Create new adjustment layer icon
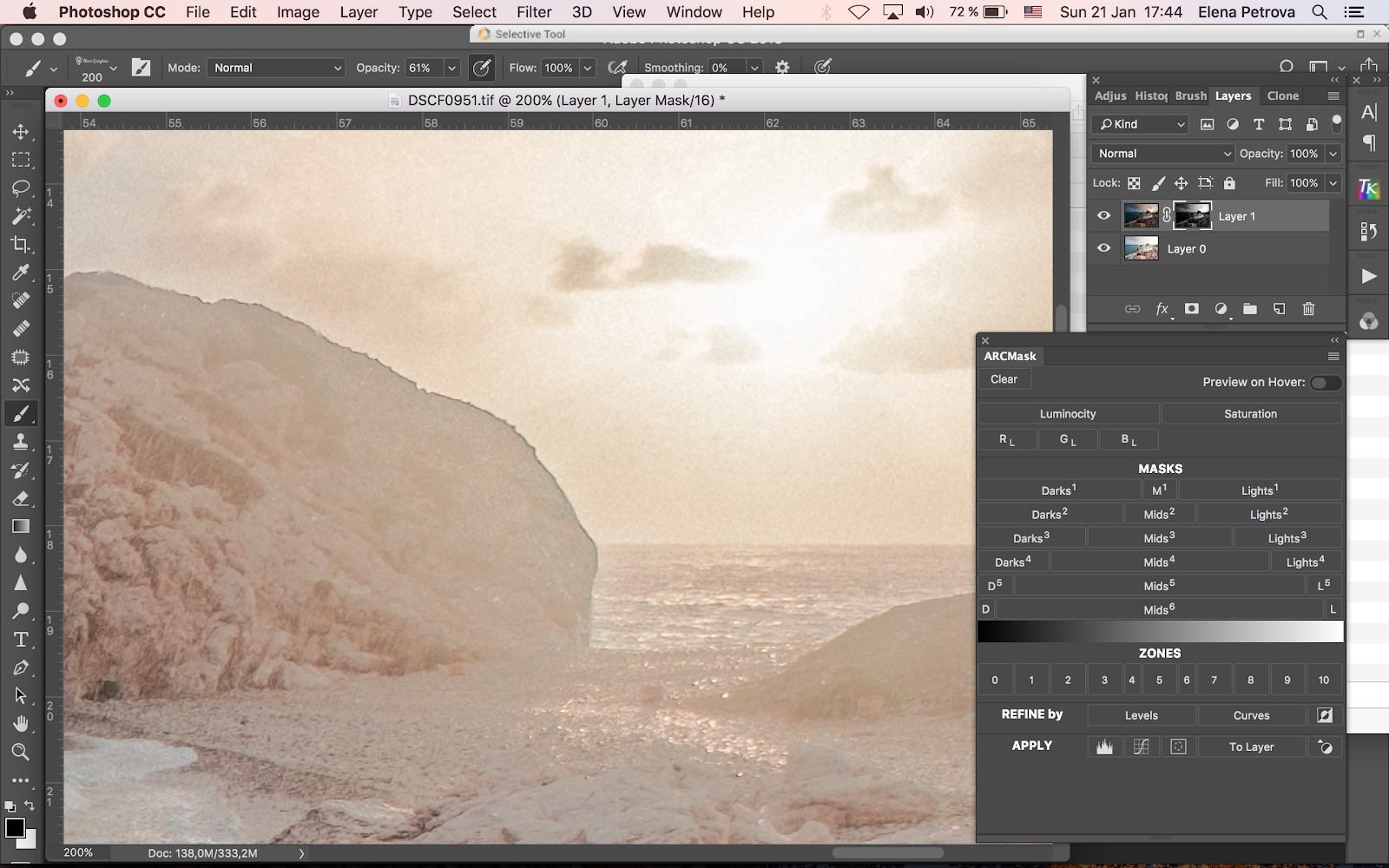 [x=1221, y=309]
